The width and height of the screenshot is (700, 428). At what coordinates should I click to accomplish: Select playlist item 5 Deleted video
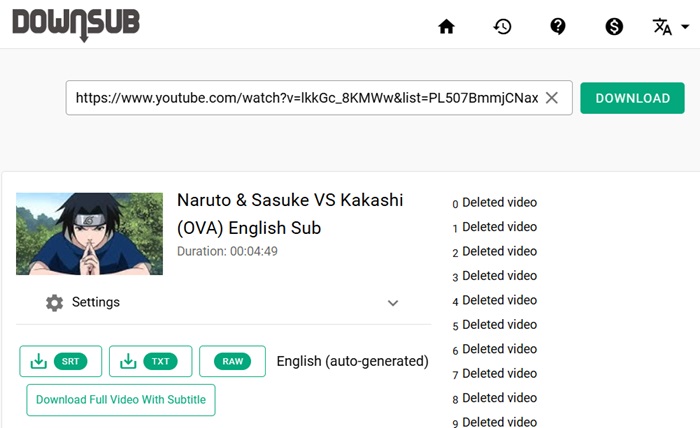[x=494, y=324]
